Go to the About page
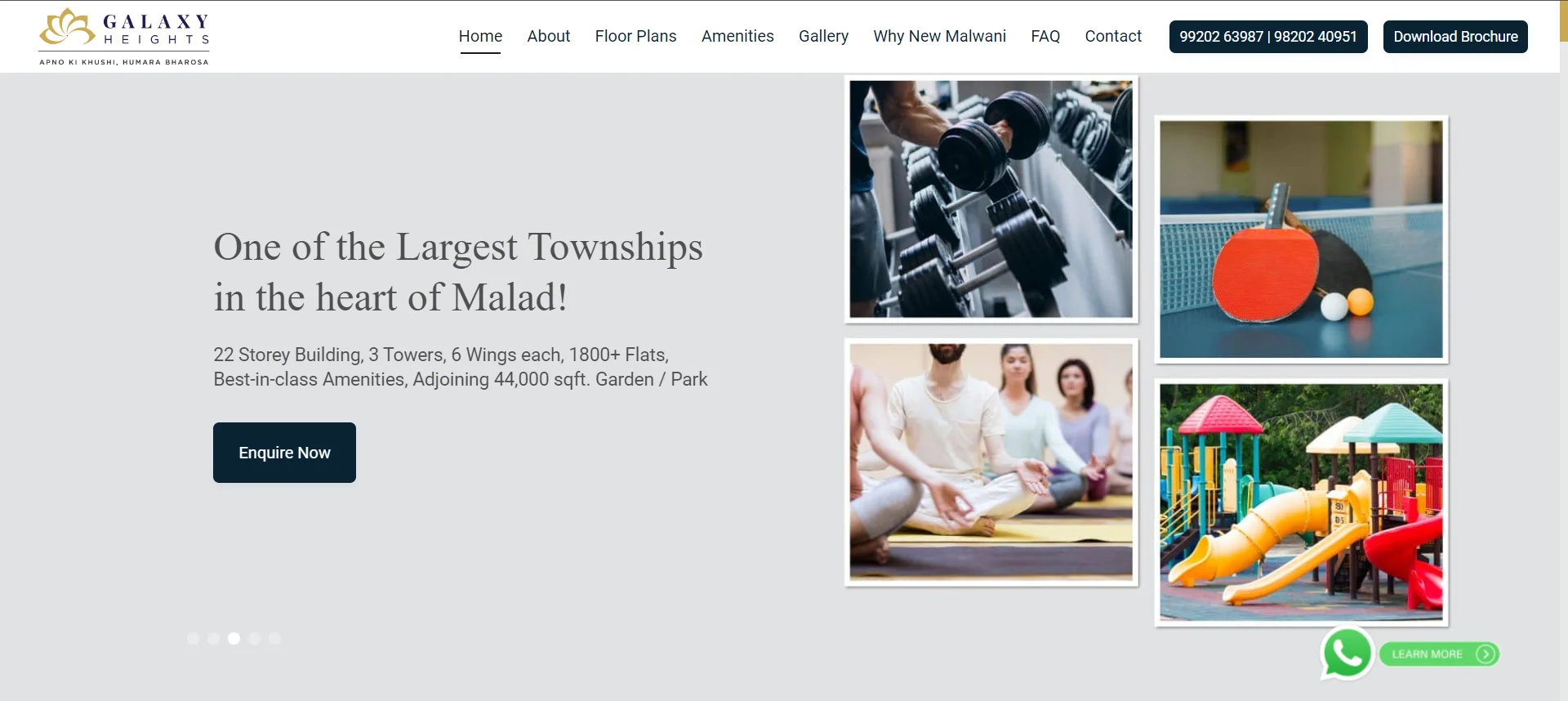The image size is (1568, 701). [548, 36]
